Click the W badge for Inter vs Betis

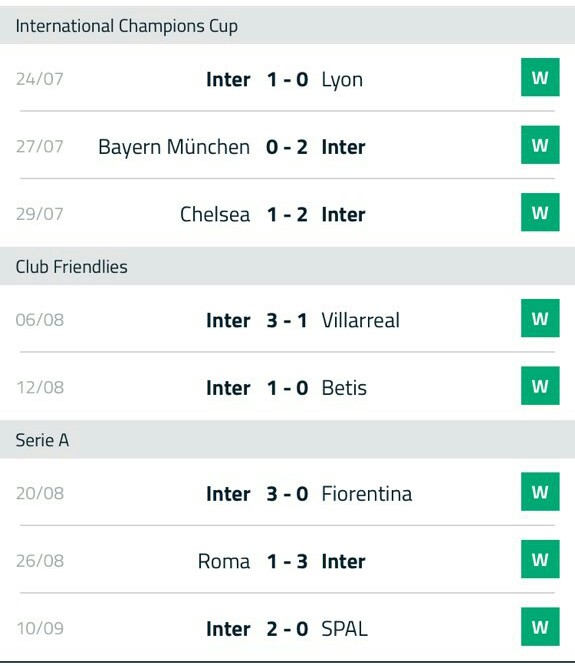pyautogui.click(x=540, y=386)
